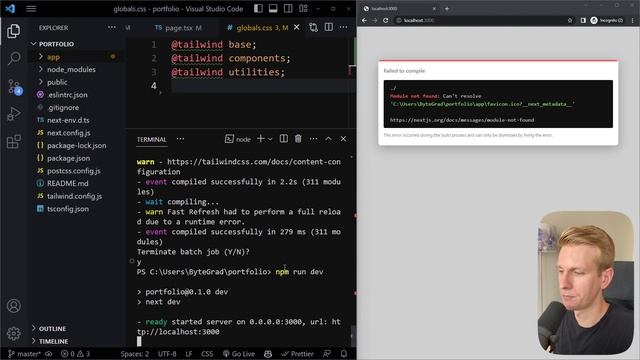Click the Prettier status item

pyautogui.click(x=297, y=354)
